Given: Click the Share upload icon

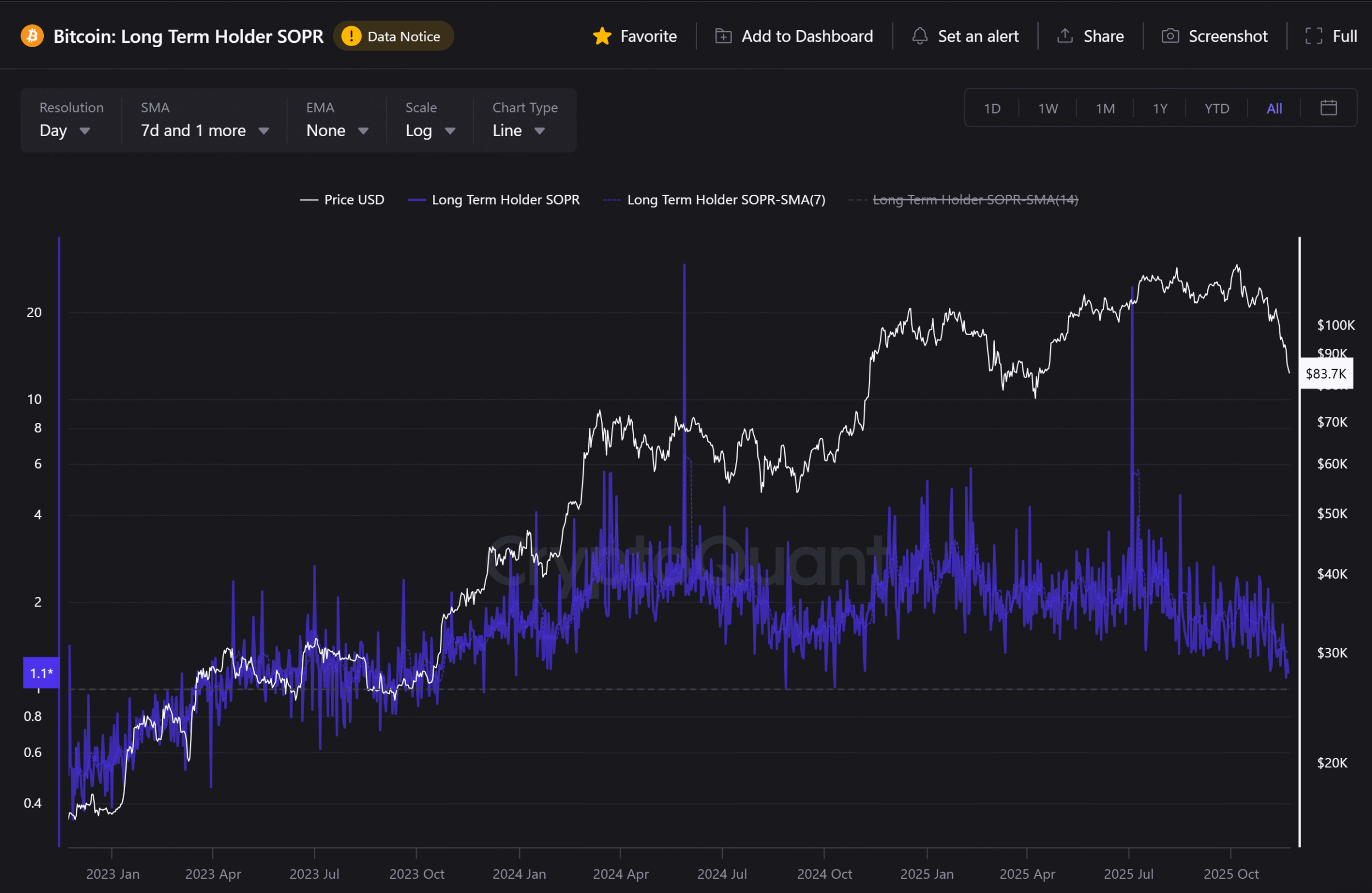Looking at the screenshot, I should click(1065, 36).
